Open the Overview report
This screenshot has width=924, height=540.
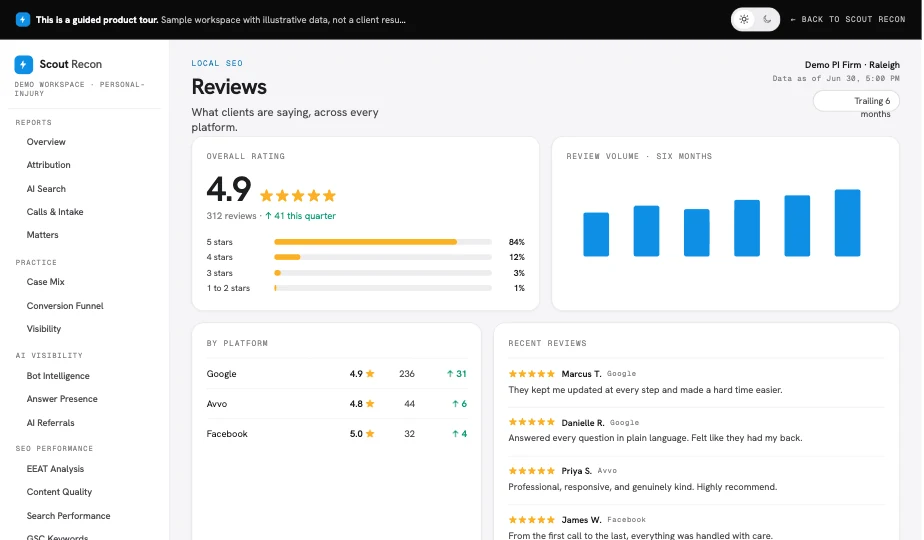click(46, 142)
